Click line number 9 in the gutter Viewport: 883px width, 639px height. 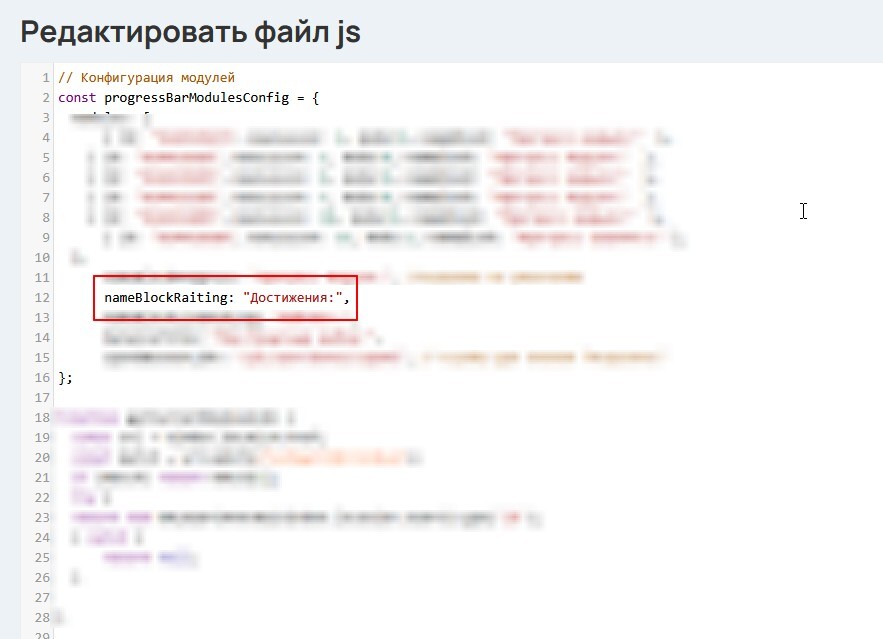click(x=46, y=238)
